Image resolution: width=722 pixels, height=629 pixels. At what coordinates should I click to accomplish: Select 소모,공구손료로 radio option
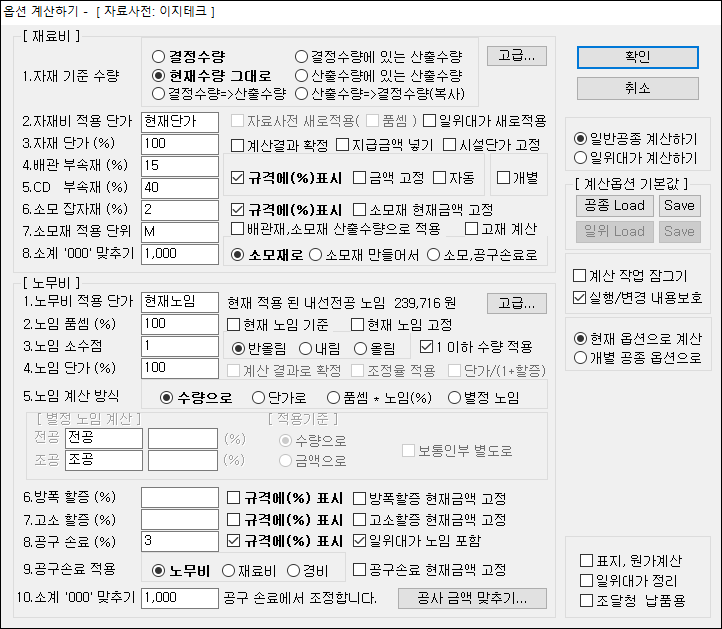pos(482,255)
